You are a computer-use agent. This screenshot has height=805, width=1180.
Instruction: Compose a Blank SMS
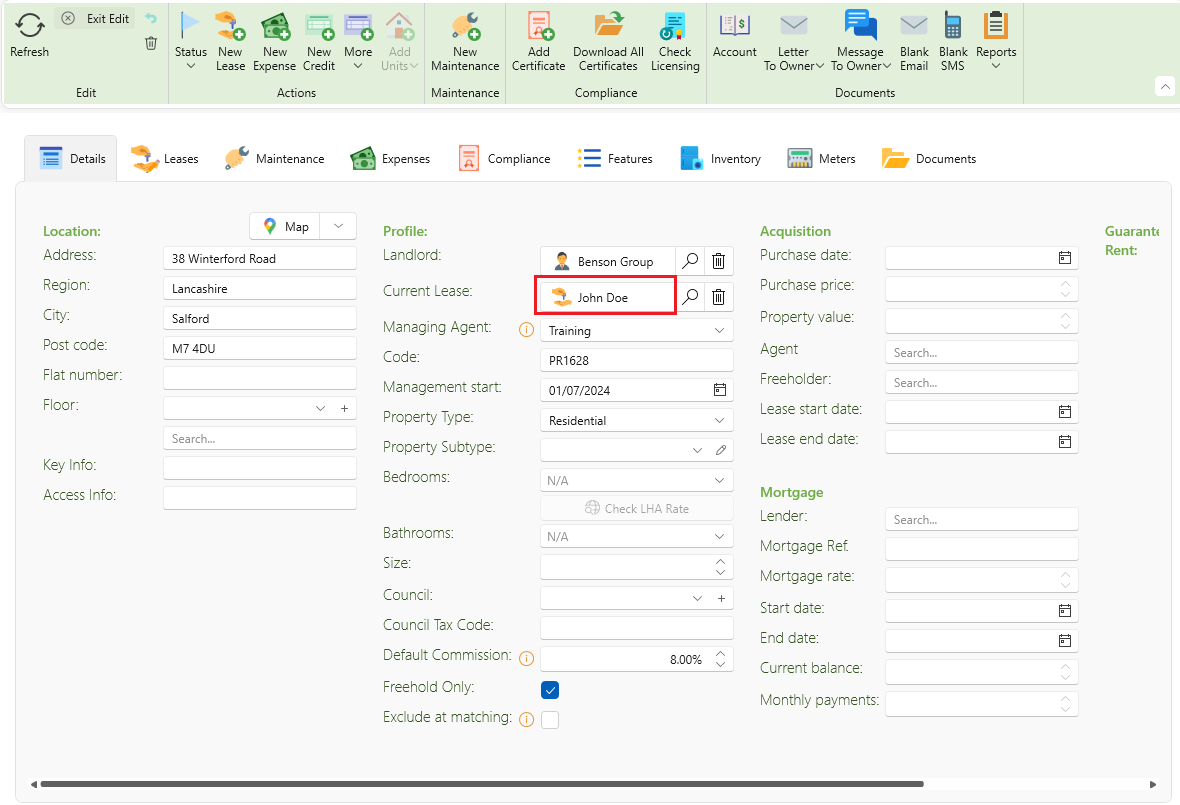953,41
